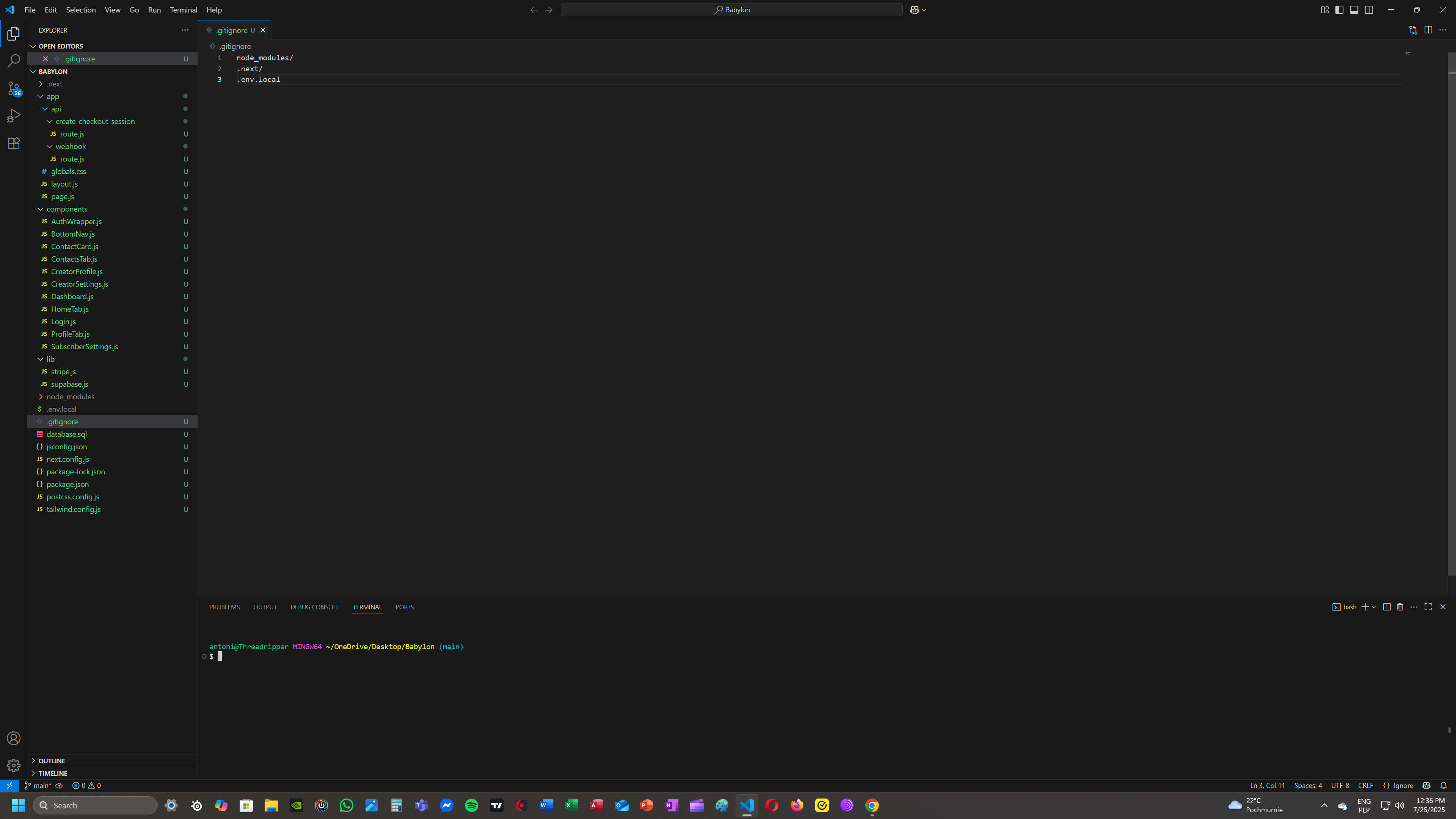The height and width of the screenshot is (819, 1456).
Task: Split the editor right
Action: (x=1428, y=30)
